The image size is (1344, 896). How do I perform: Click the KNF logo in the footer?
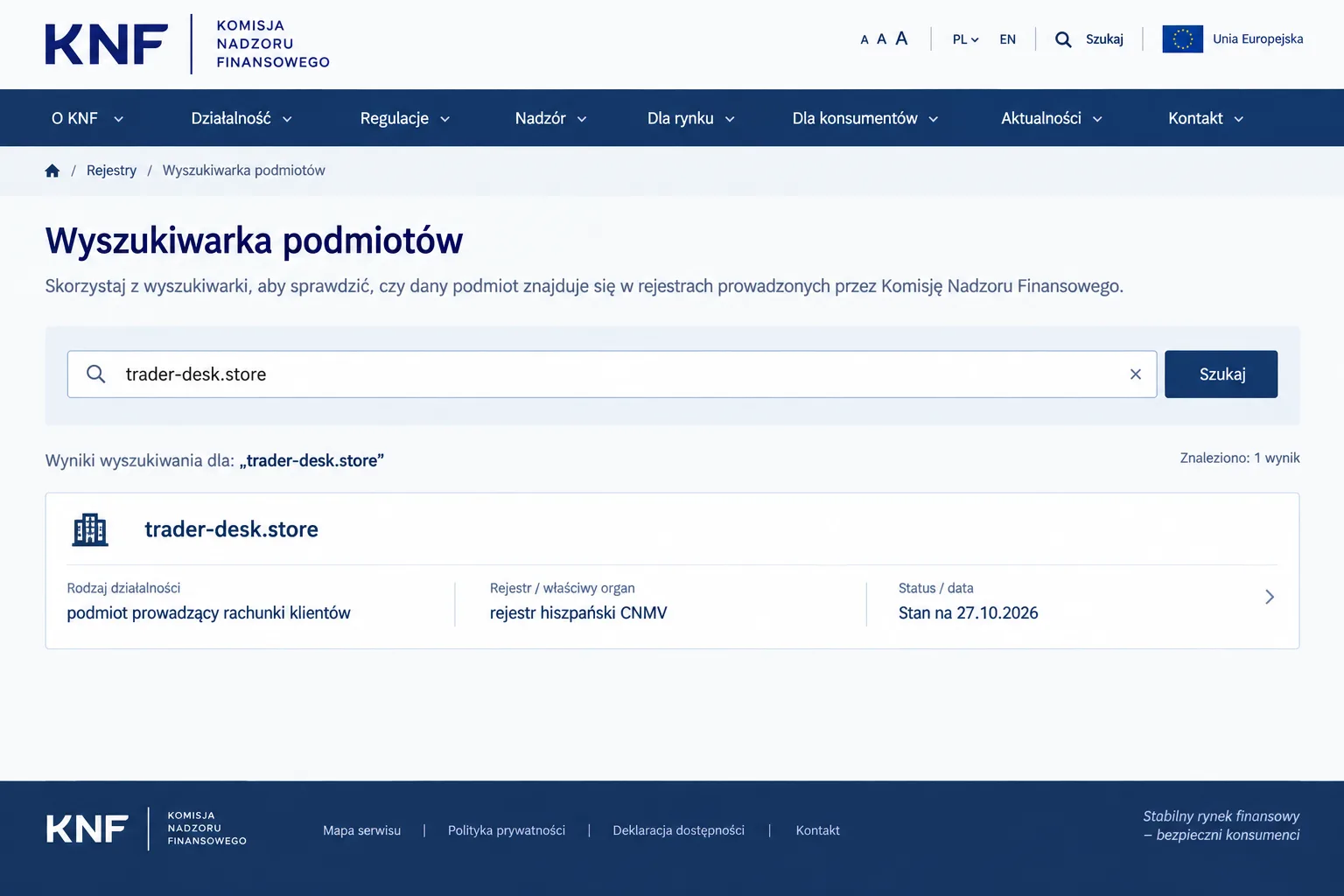87,829
